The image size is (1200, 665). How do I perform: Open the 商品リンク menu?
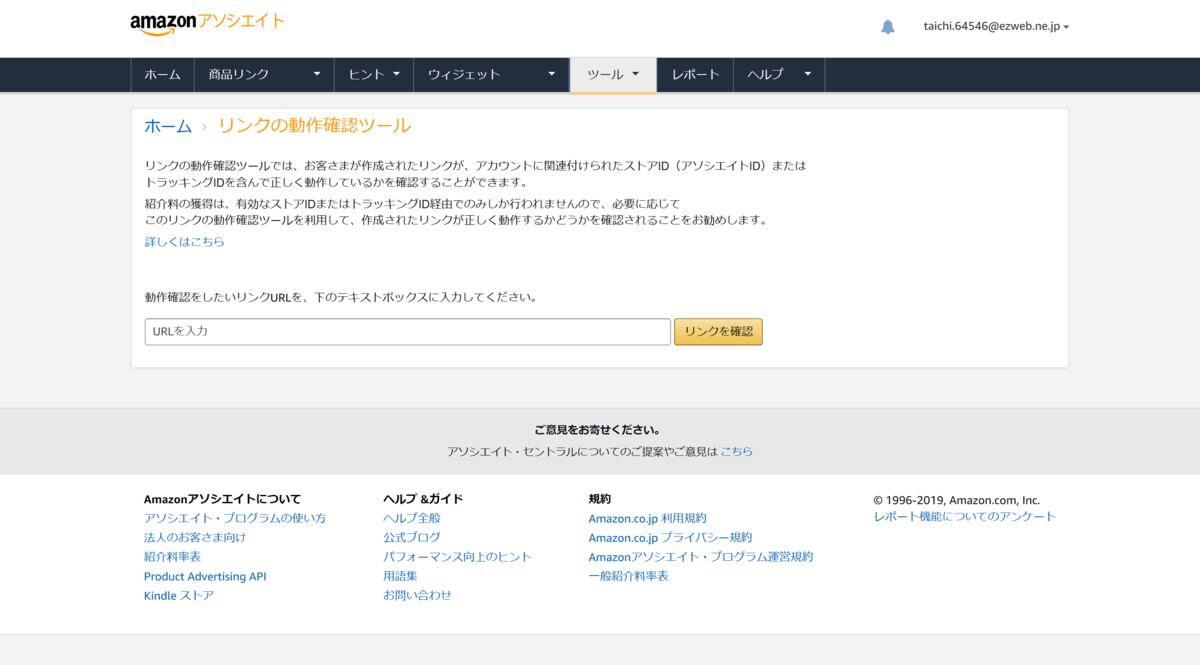[x=264, y=75]
